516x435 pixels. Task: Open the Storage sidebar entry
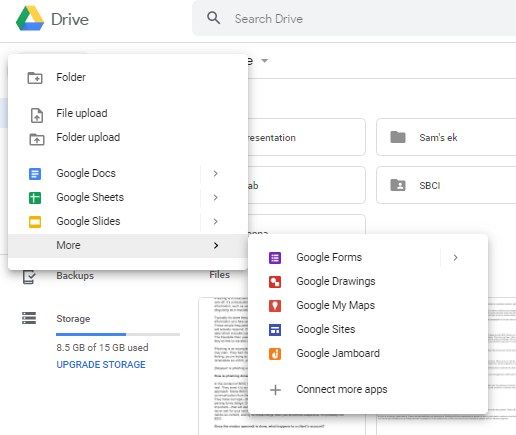(73, 319)
